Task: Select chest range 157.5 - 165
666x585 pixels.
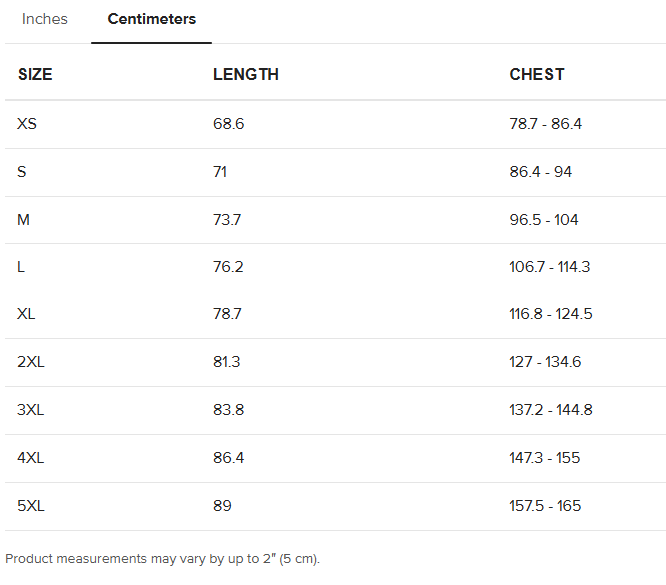Action: point(545,506)
